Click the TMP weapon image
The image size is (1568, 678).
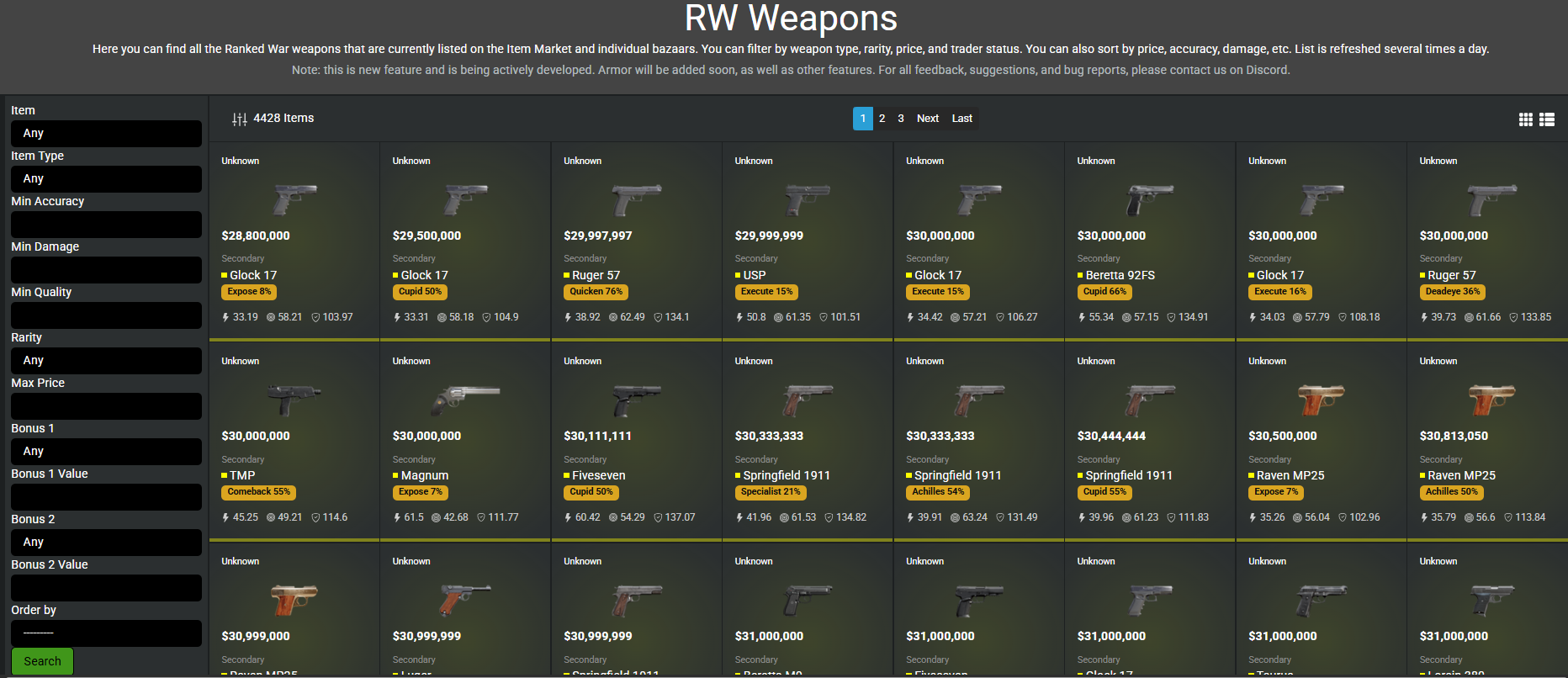(294, 400)
